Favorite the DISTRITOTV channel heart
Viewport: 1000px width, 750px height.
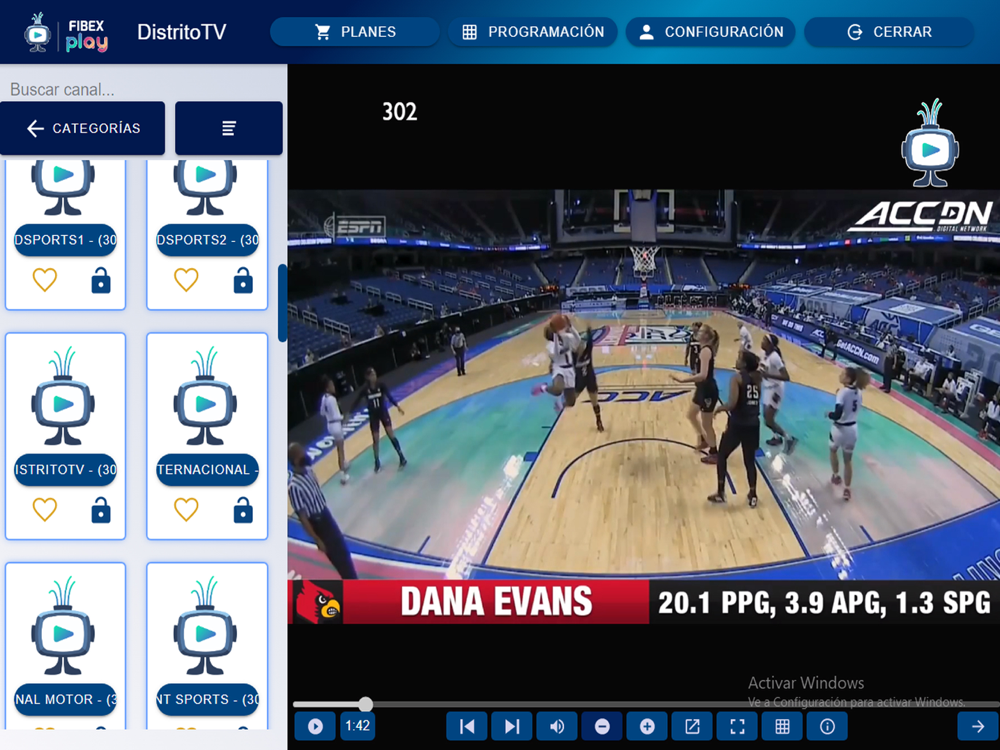click(45, 510)
